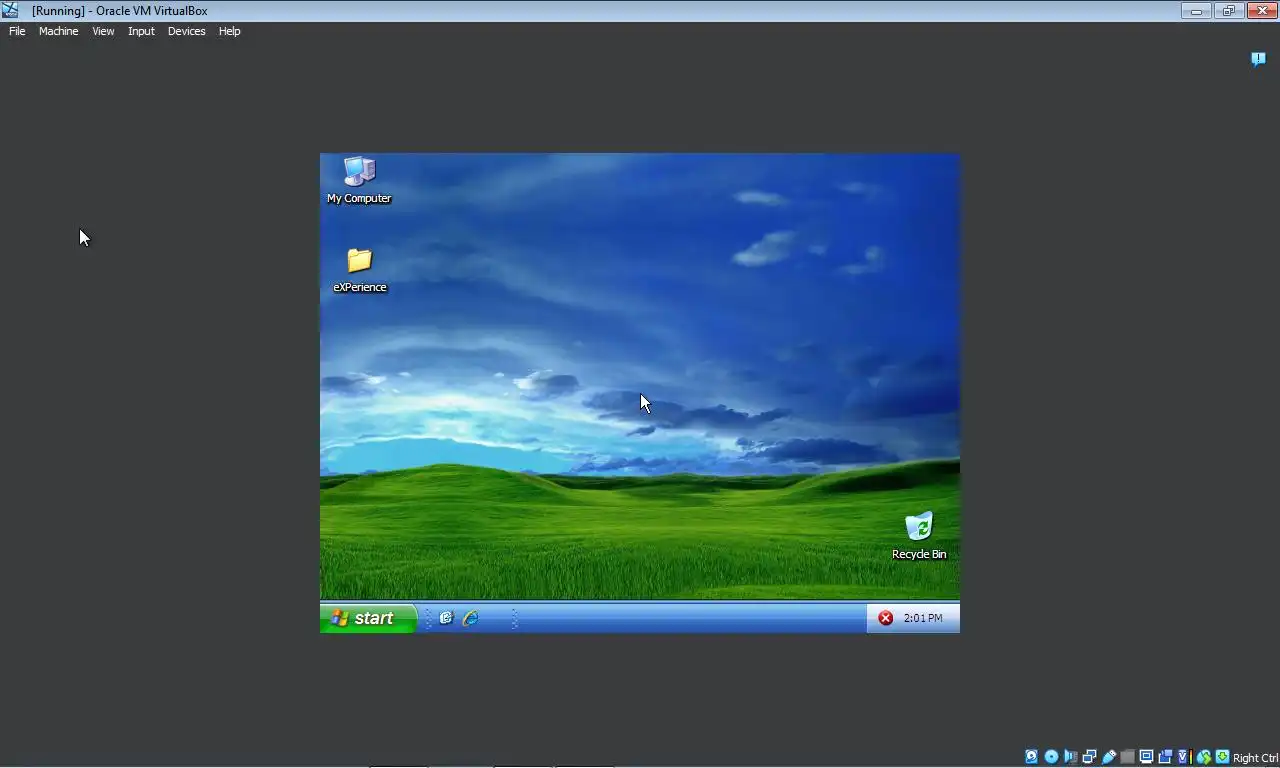Restore down the VirtualBox window

pyautogui.click(x=1229, y=11)
